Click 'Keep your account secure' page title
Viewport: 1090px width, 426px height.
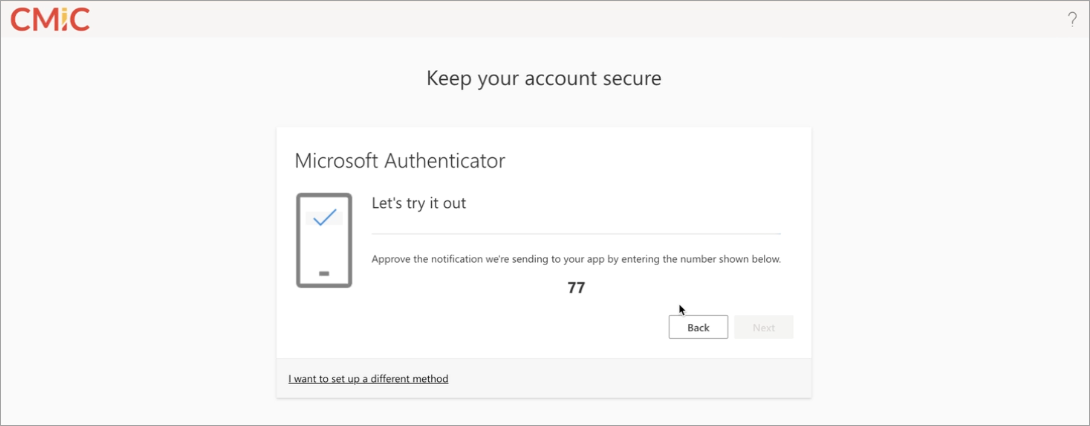coord(544,78)
